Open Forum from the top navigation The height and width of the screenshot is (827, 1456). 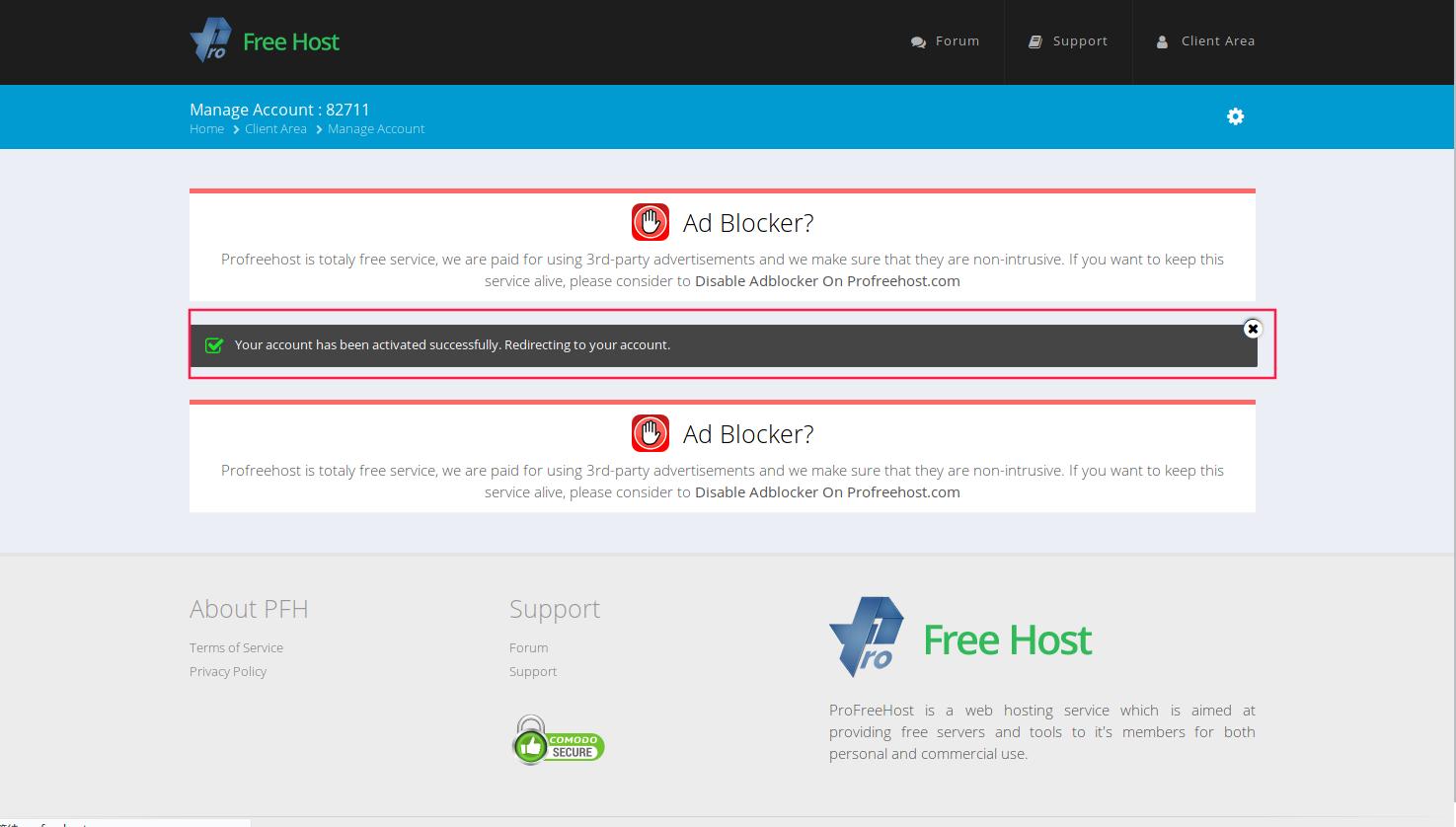pos(945,41)
